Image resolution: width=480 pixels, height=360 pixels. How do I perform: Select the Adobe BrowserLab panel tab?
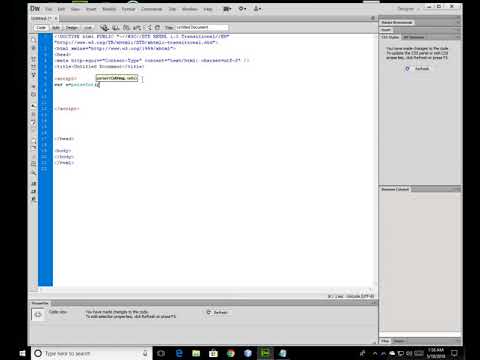tap(397, 22)
